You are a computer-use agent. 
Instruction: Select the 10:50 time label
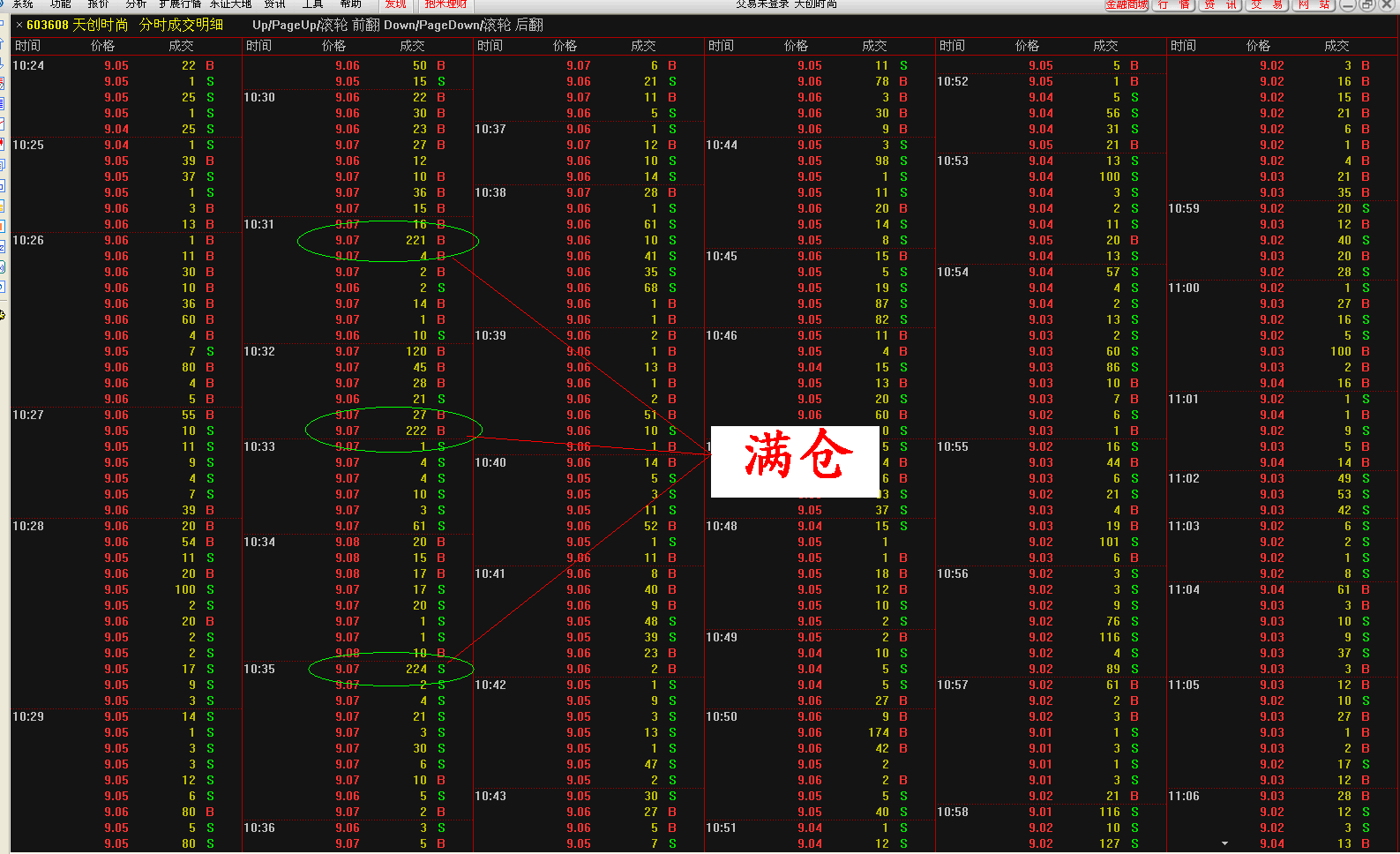pos(722,716)
